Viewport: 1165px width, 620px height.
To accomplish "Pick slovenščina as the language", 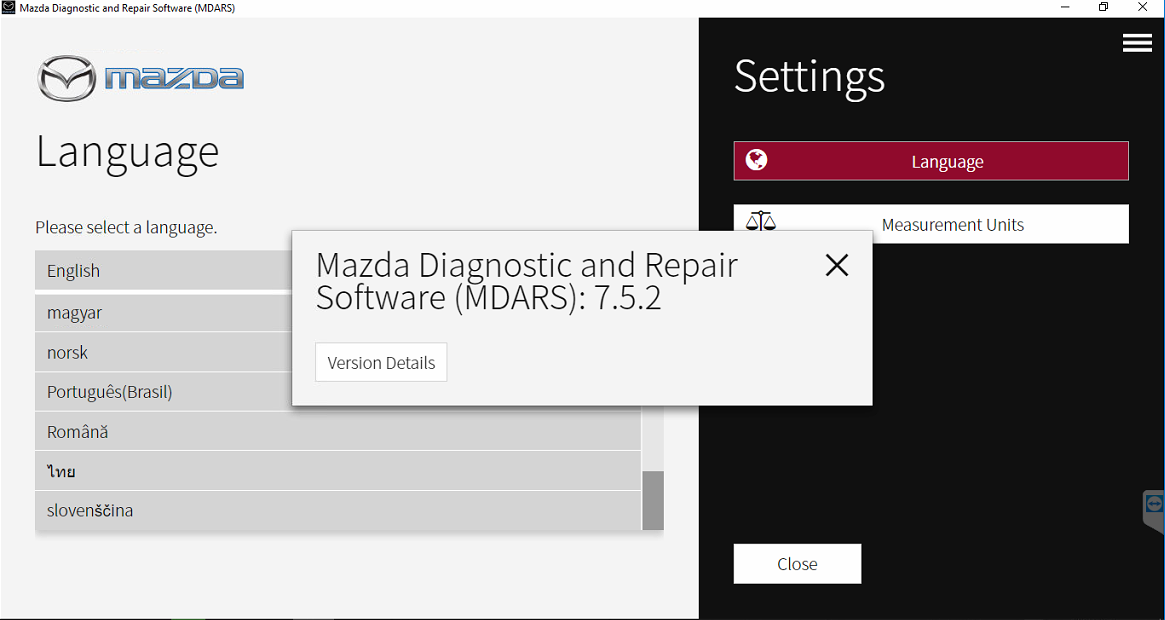I will coord(160,511).
